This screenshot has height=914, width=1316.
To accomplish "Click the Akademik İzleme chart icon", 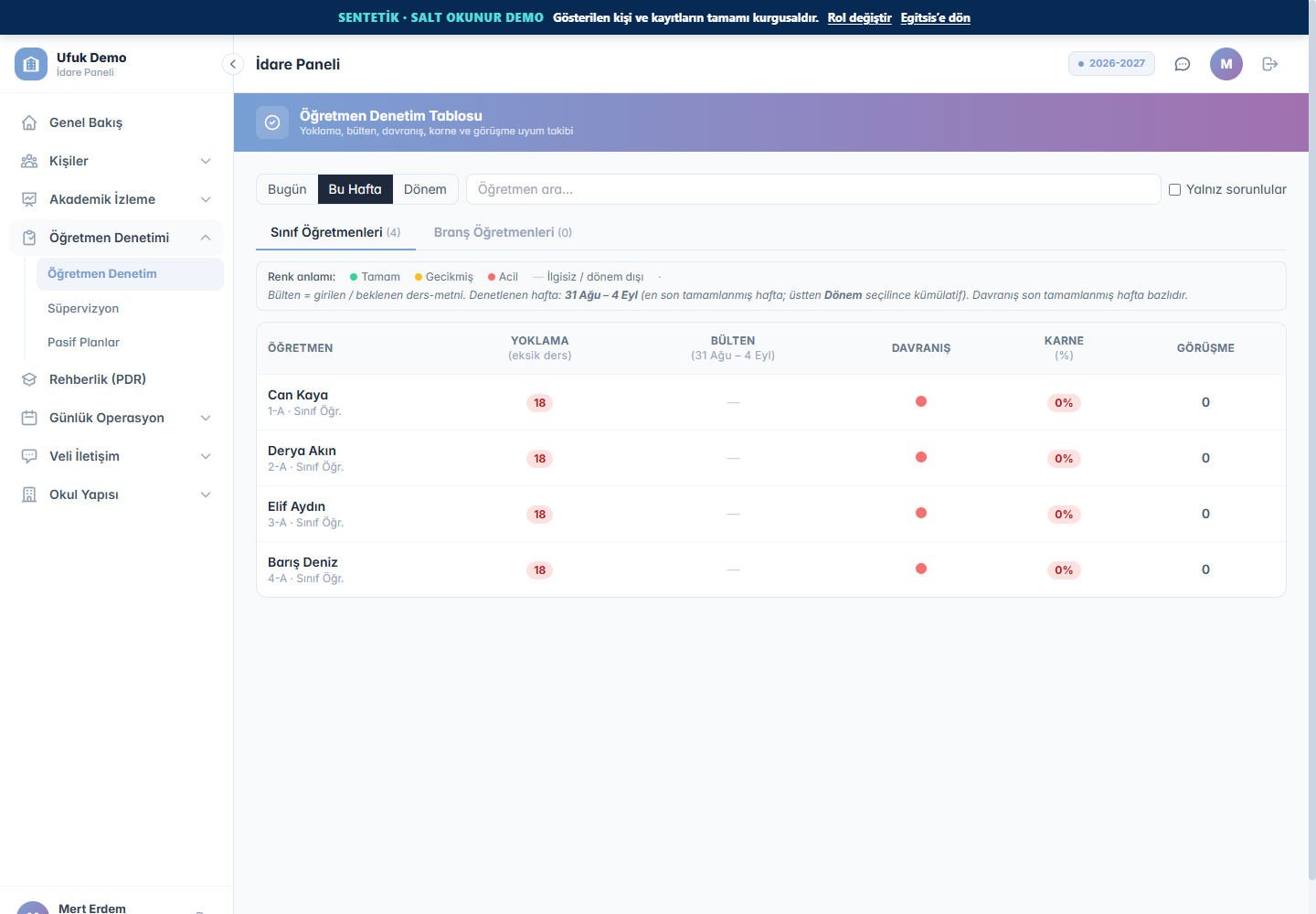I will click(x=29, y=199).
